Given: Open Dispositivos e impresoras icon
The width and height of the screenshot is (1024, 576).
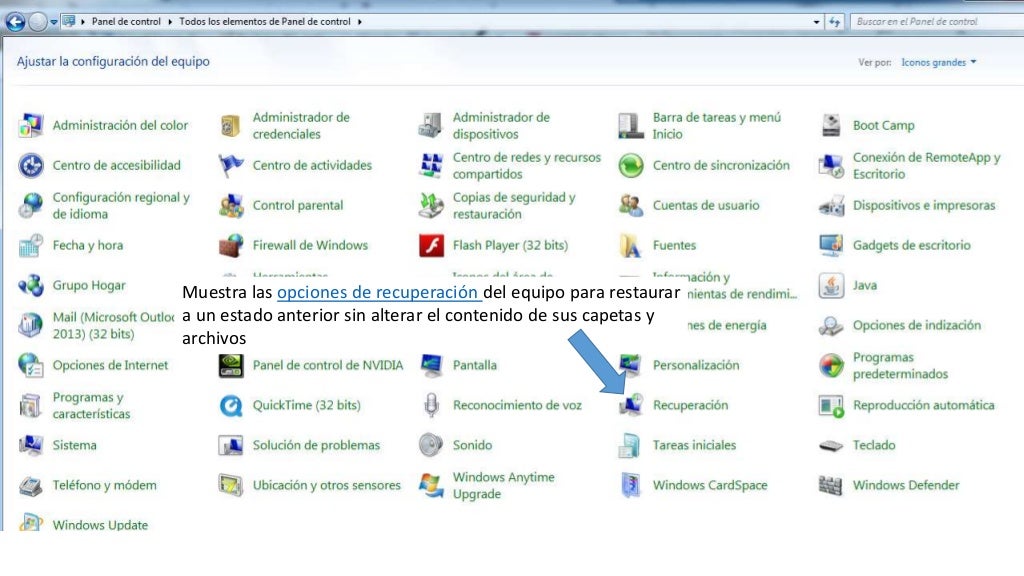Looking at the screenshot, I should click(x=831, y=206).
